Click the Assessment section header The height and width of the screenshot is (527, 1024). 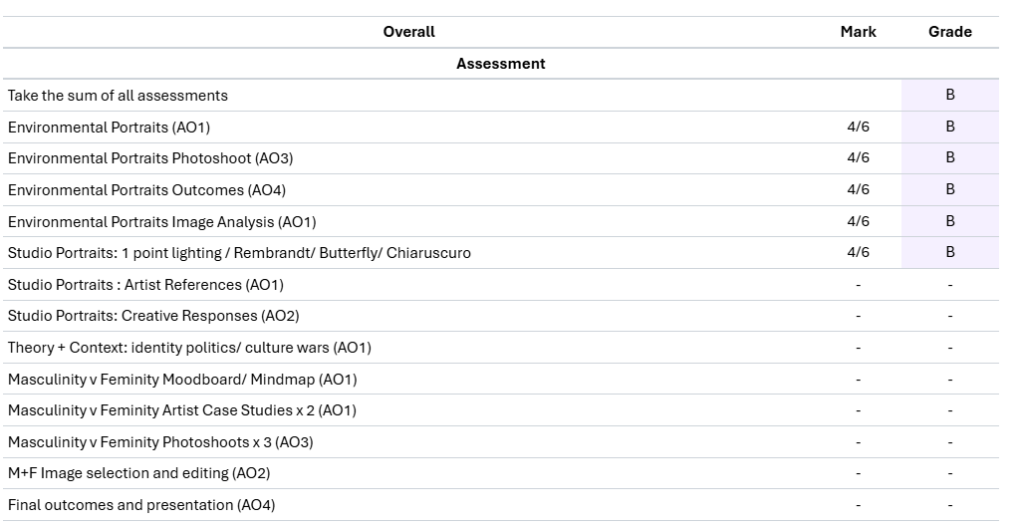tap(501, 64)
